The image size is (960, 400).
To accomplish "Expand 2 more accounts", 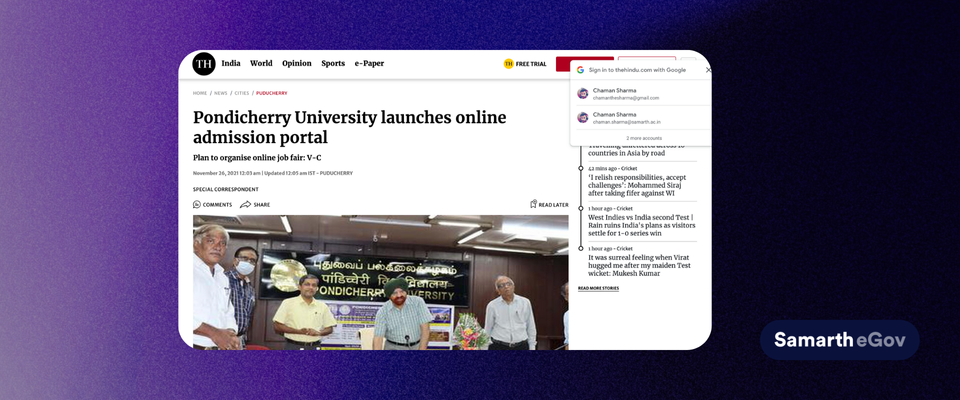I will pos(643,138).
